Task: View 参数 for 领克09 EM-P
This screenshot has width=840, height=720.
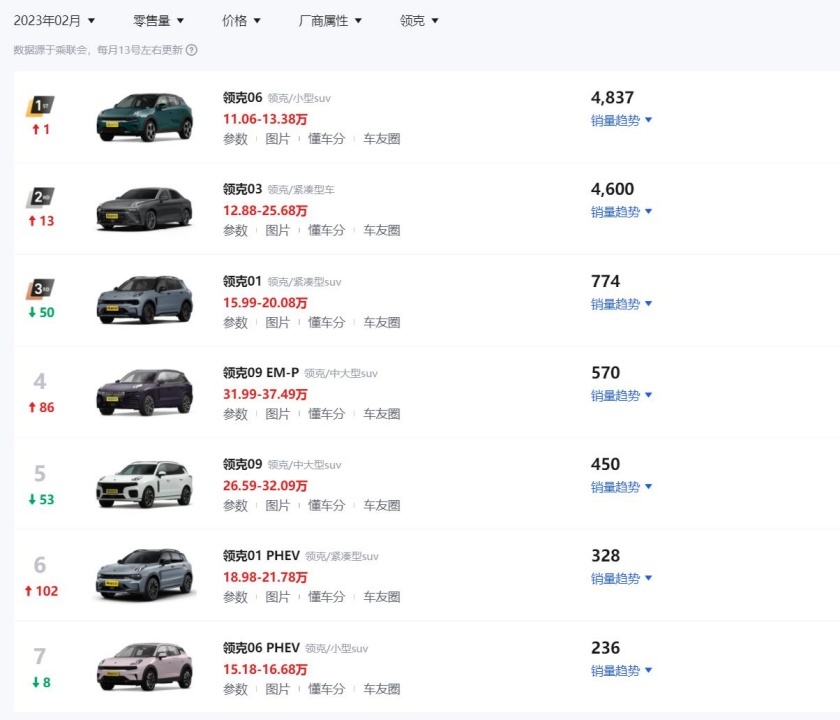Action: coord(235,414)
